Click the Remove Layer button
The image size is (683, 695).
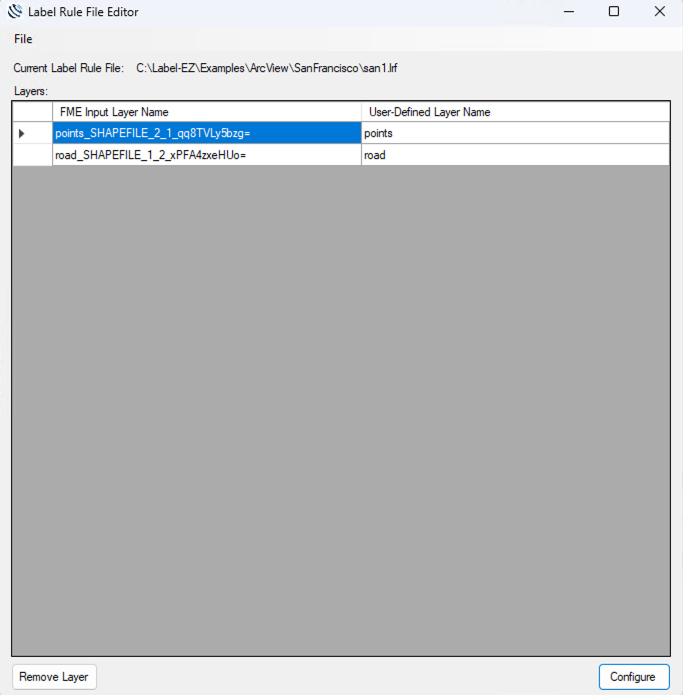54,677
